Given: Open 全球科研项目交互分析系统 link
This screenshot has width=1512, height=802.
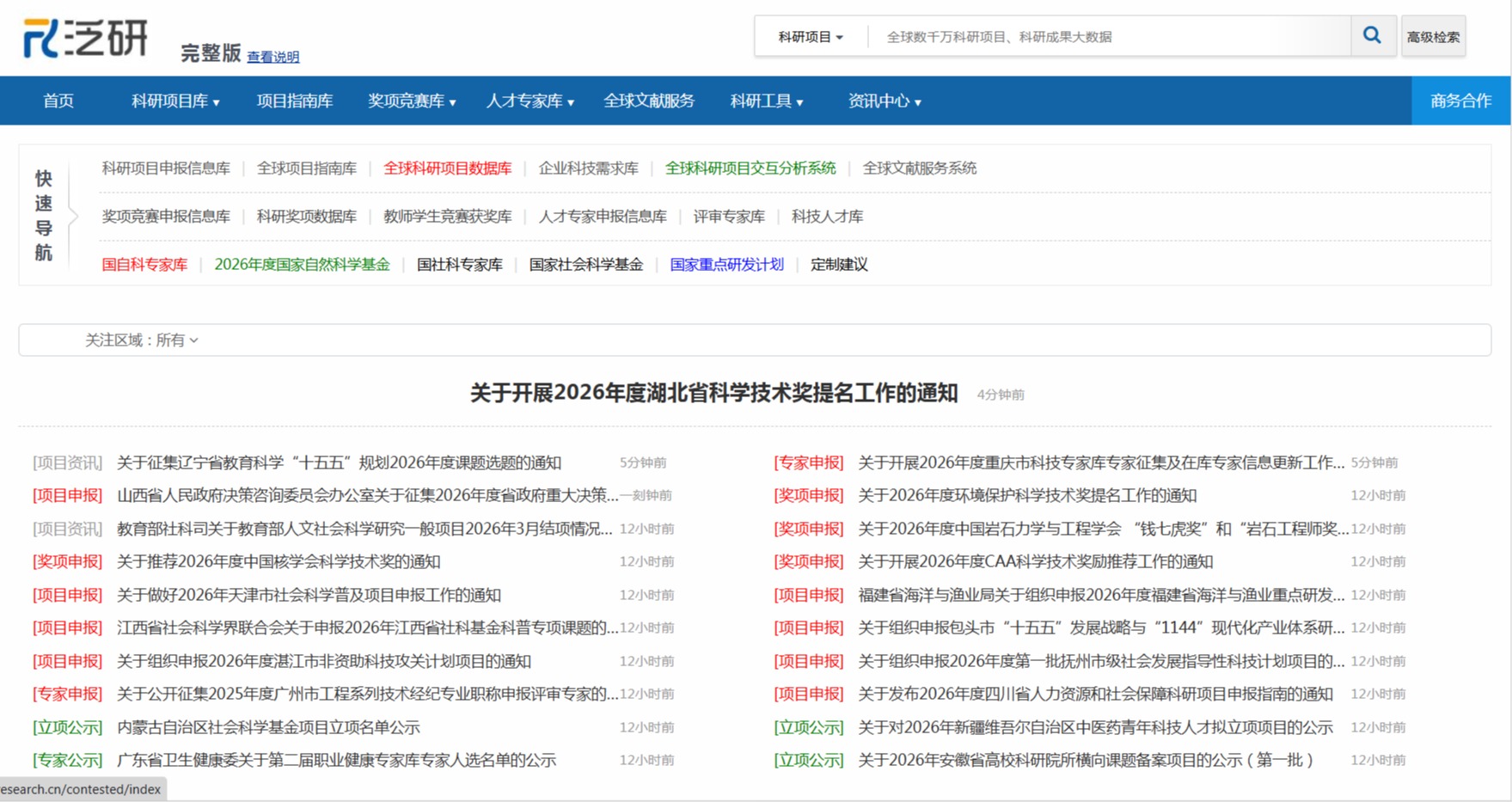Looking at the screenshot, I should tap(750, 168).
